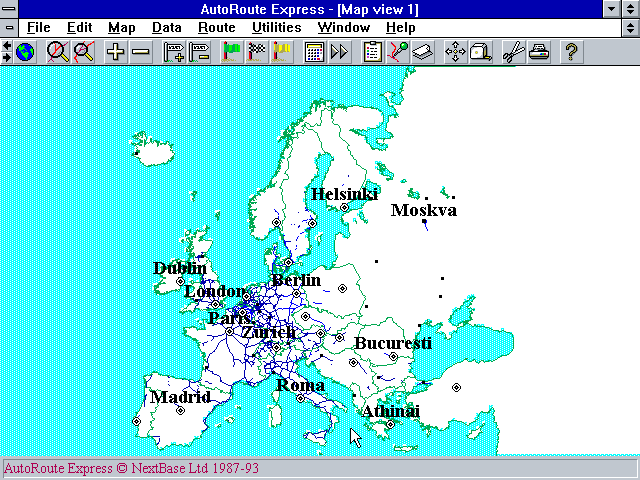Open the clipboard list icon
640x480 pixels.
(372, 52)
